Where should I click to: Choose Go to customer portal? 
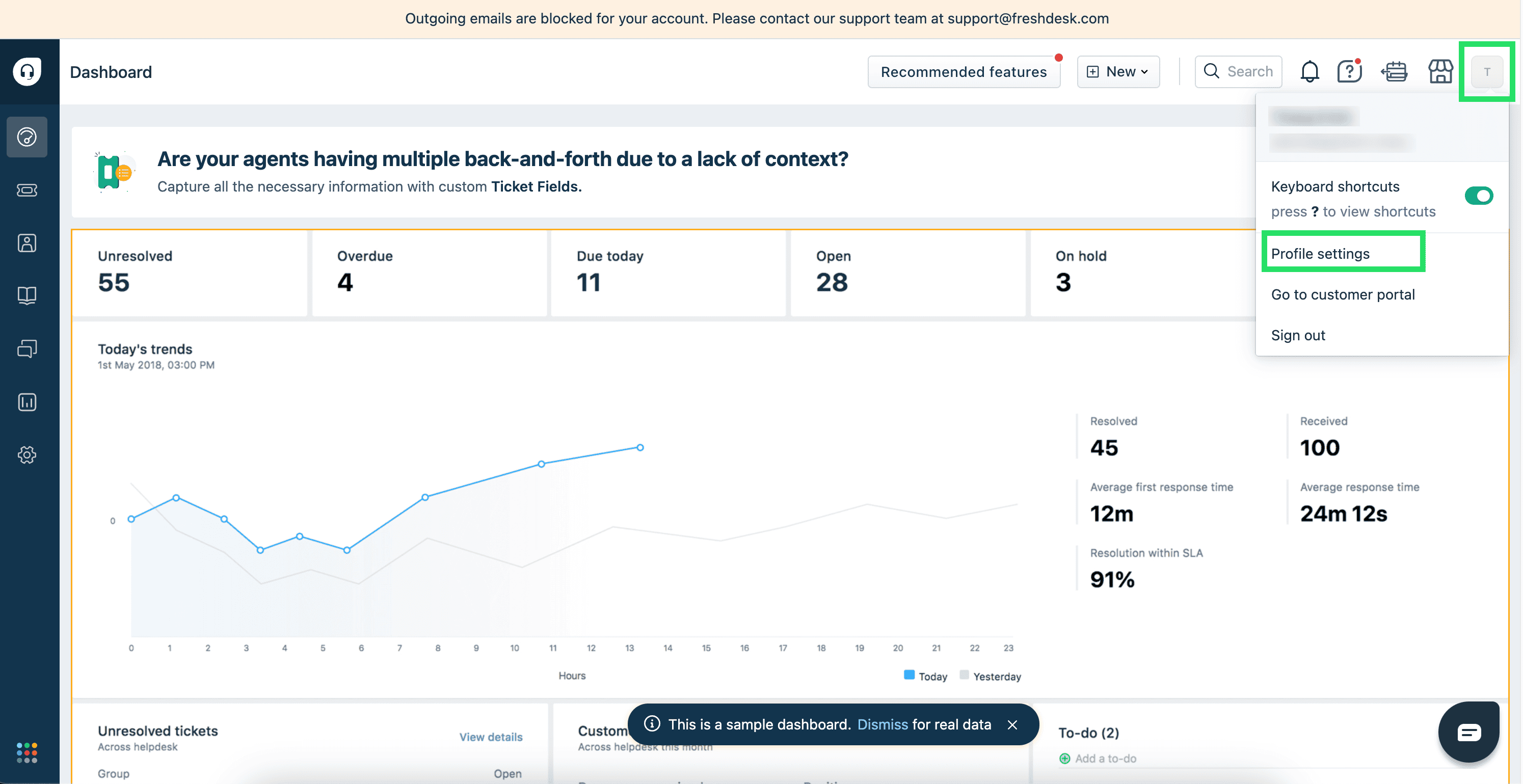(1343, 294)
